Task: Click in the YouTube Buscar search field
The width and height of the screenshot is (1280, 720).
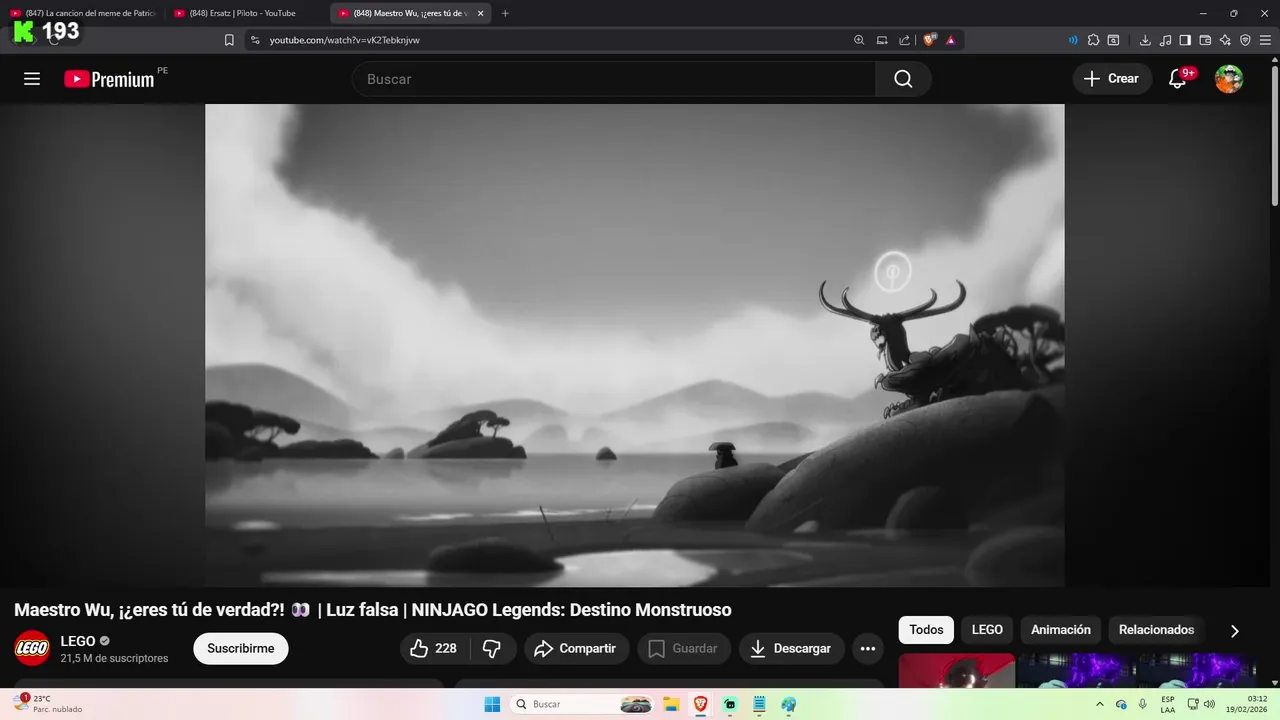Action: pos(614,79)
